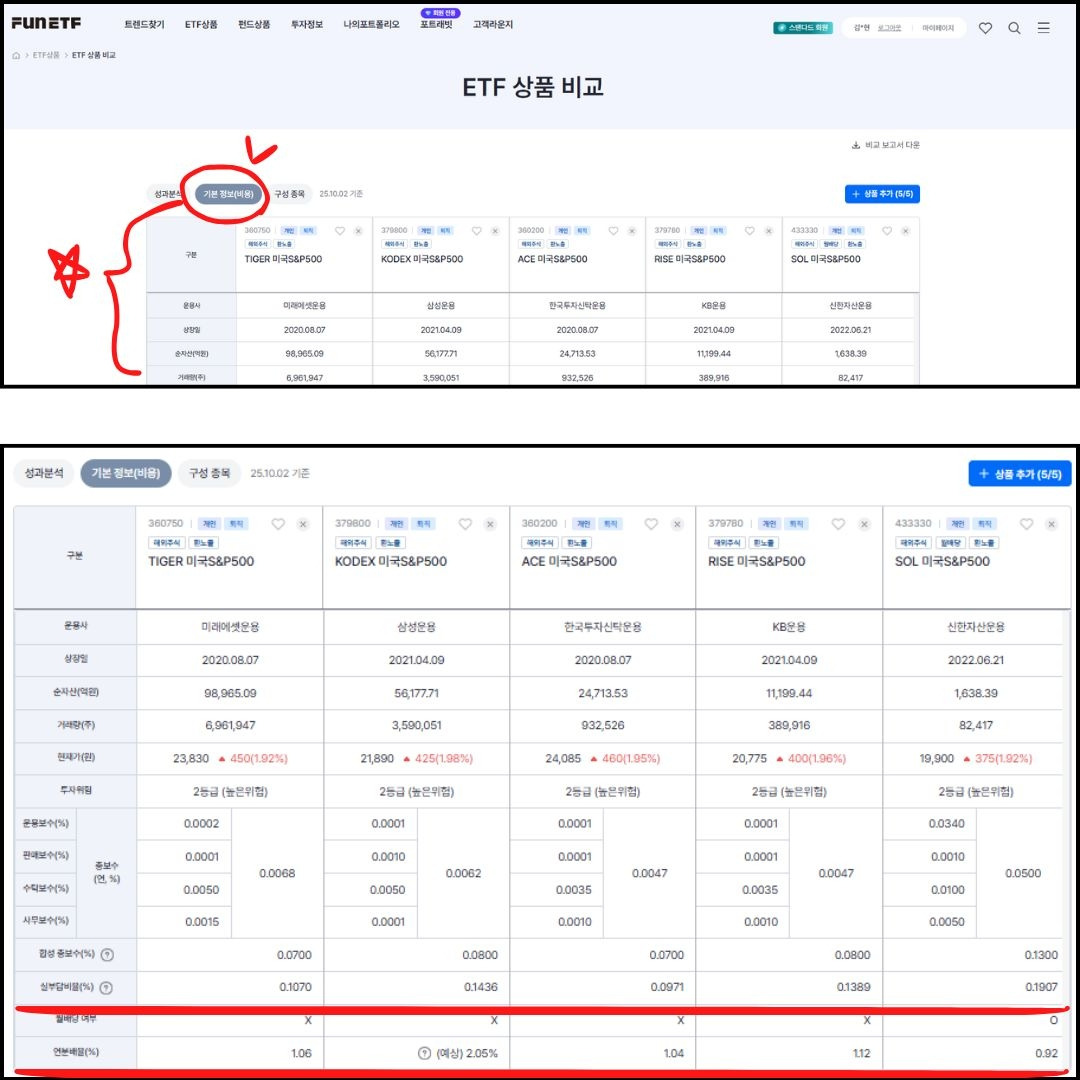Image resolution: width=1080 pixels, height=1080 pixels.
Task: Select 기본 정보(비용) tab in the enlarged view
Action: pyautogui.click(x=126, y=473)
